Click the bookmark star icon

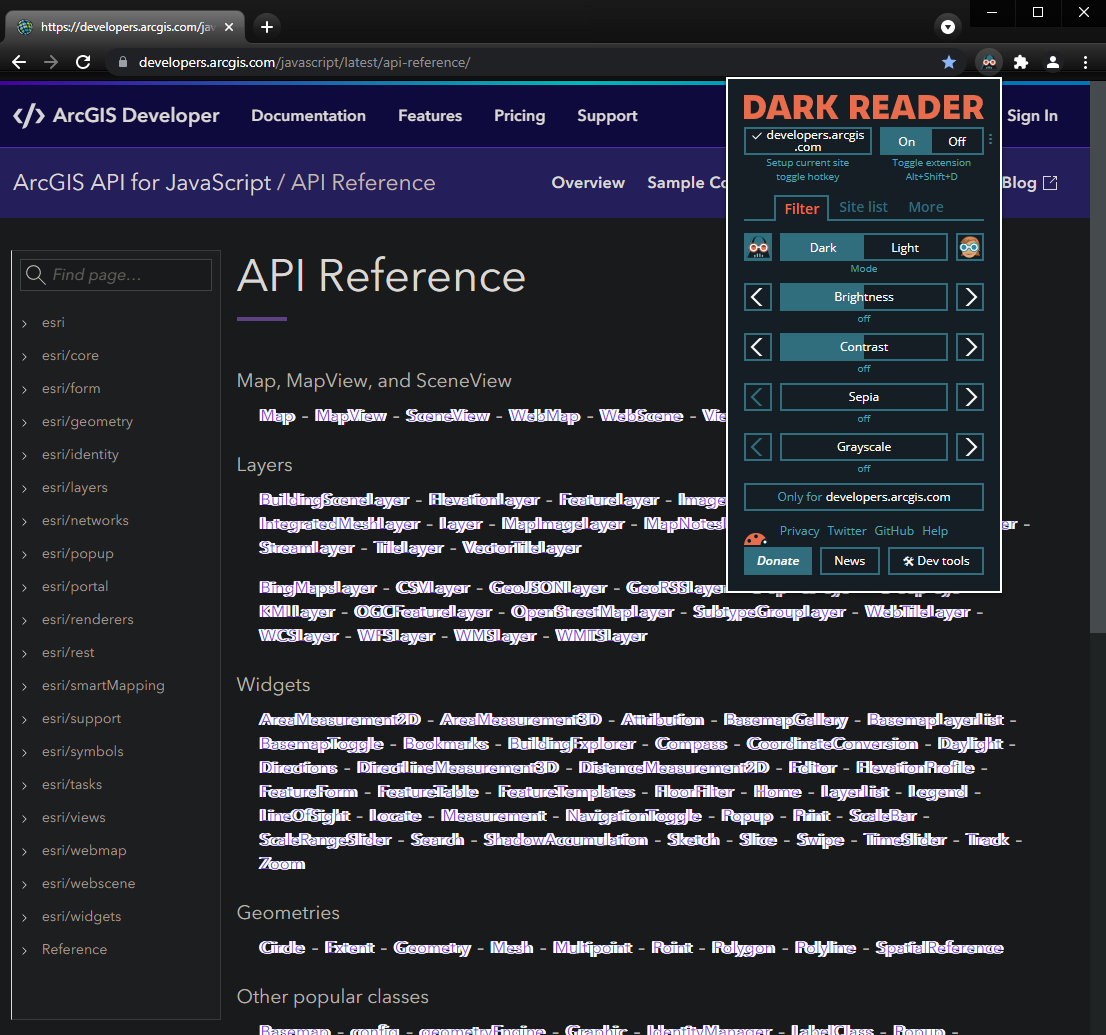949,62
